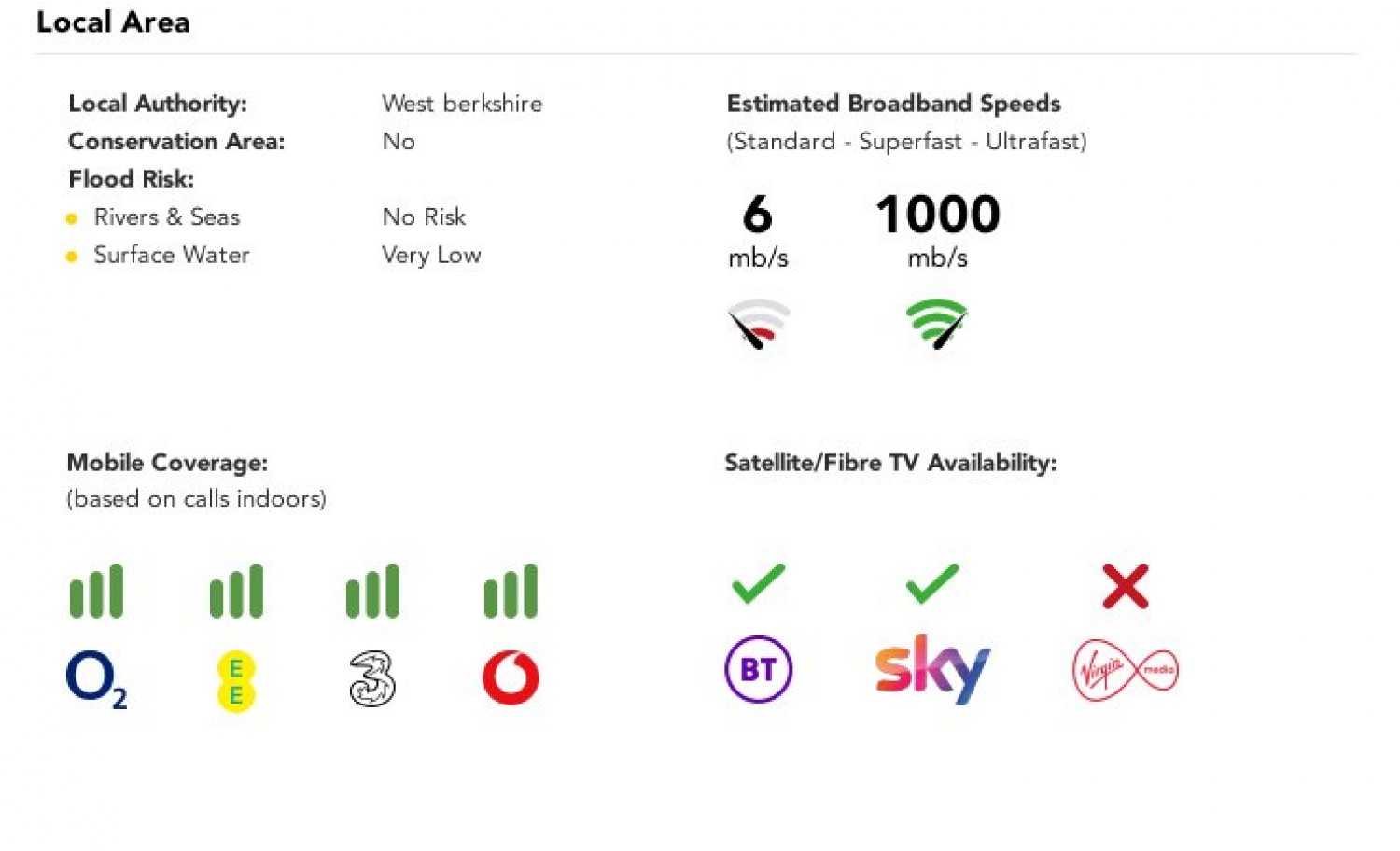Click the 1000 mb/s speed value
1400x851 pixels.
tap(938, 230)
